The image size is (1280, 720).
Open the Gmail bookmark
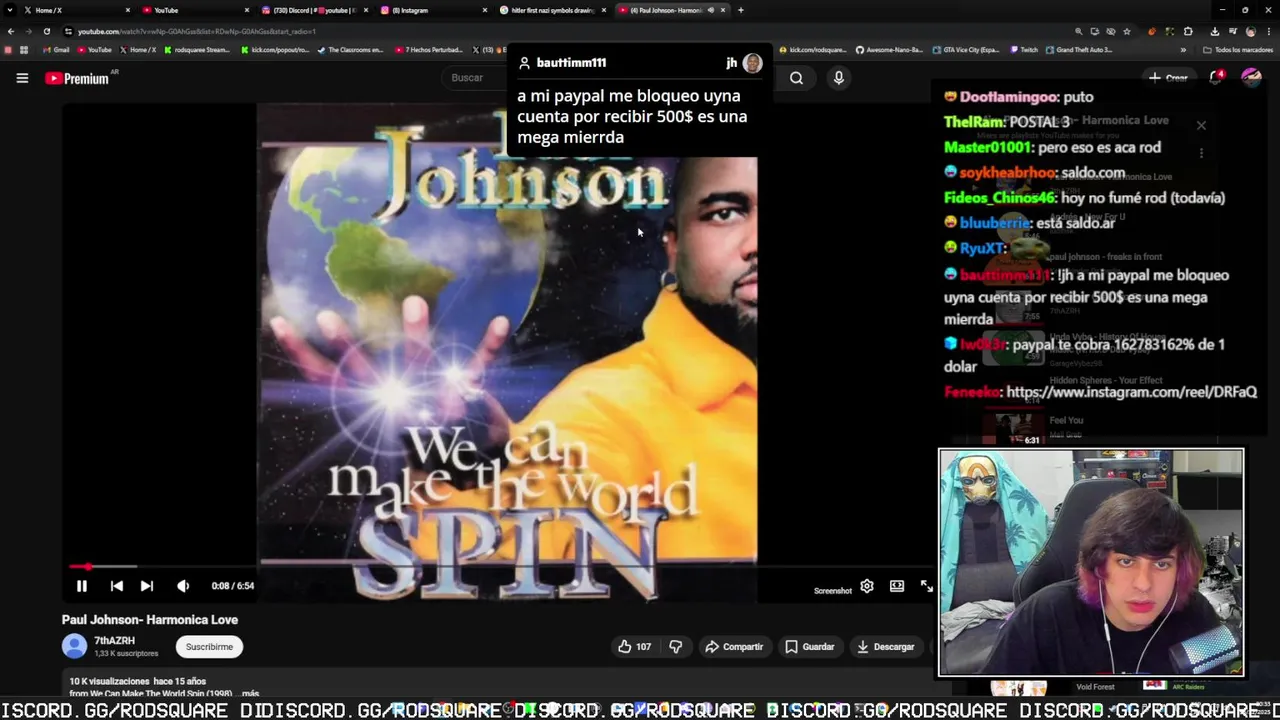click(x=55, y=50)
